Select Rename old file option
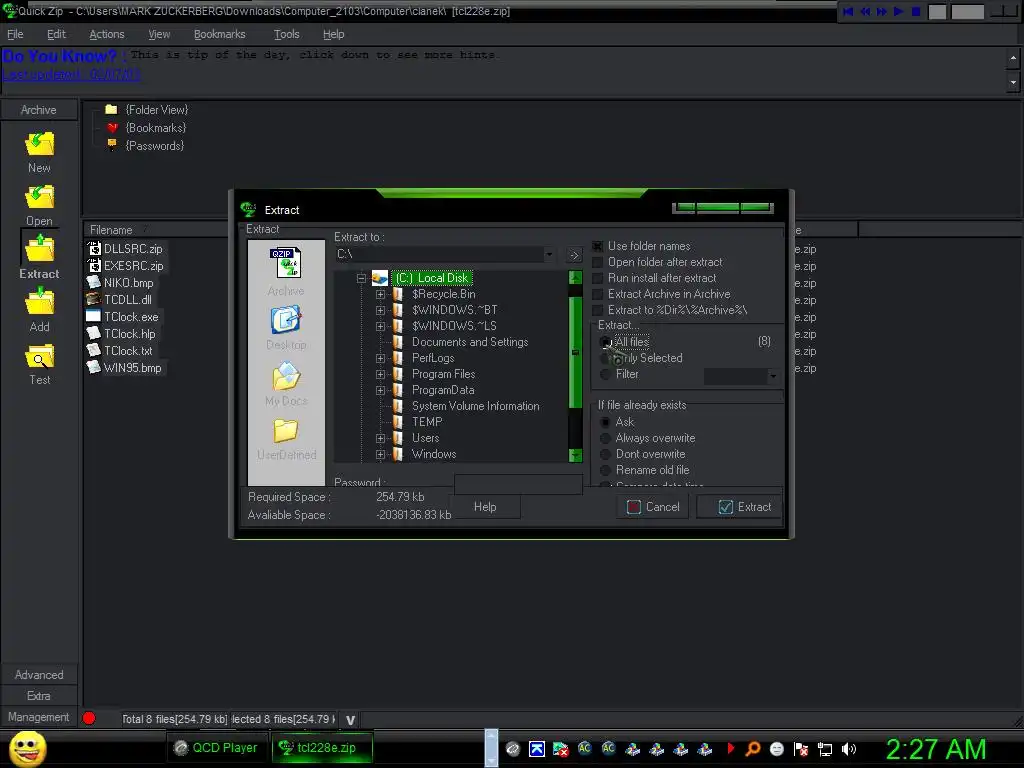 click(605, 470)
